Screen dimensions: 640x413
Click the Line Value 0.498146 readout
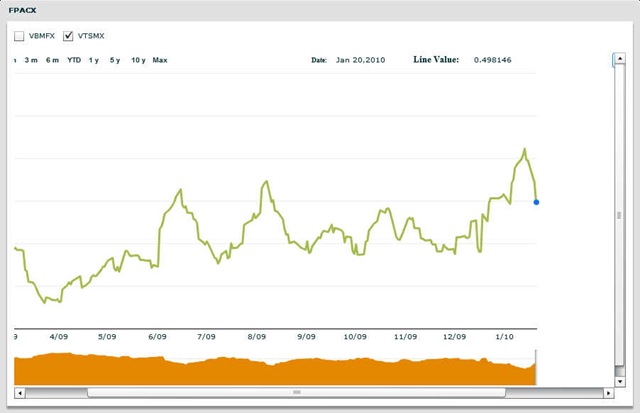tap(493, 60)
